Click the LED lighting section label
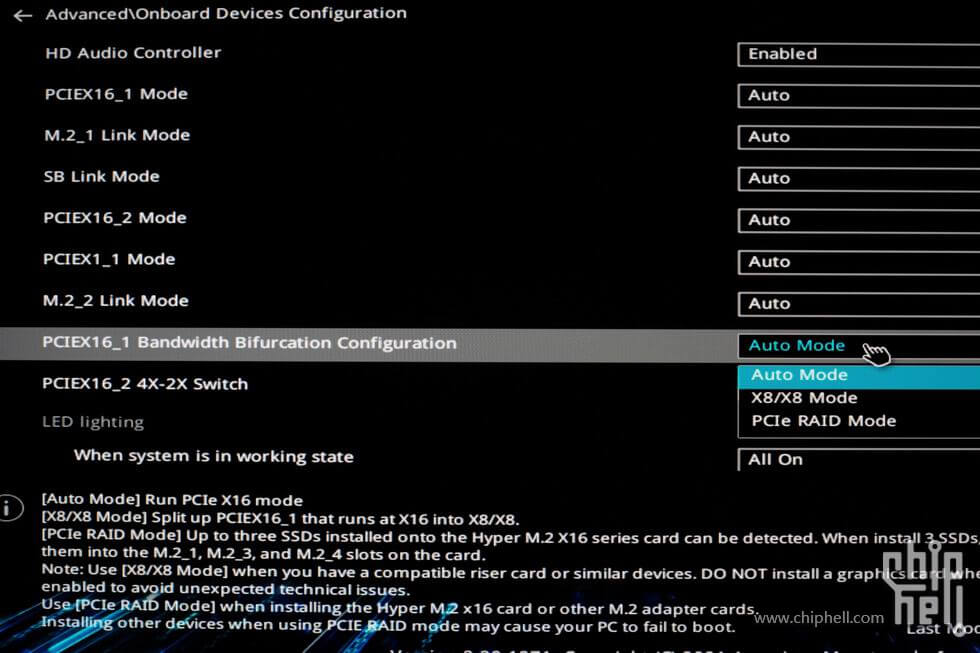 [x=93, y=422]
